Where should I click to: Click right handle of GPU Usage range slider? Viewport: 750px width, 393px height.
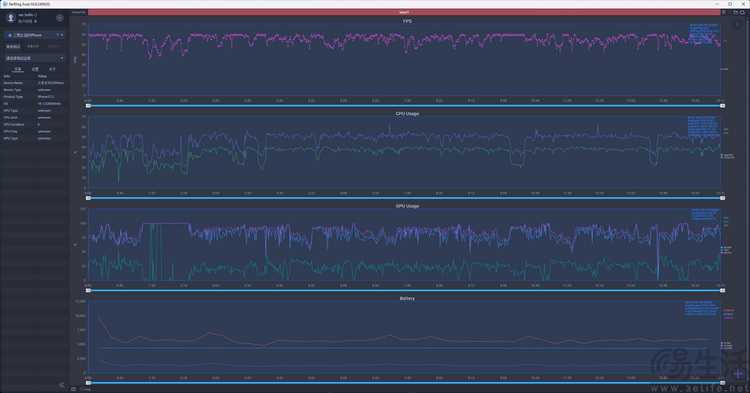pos(722,290)
